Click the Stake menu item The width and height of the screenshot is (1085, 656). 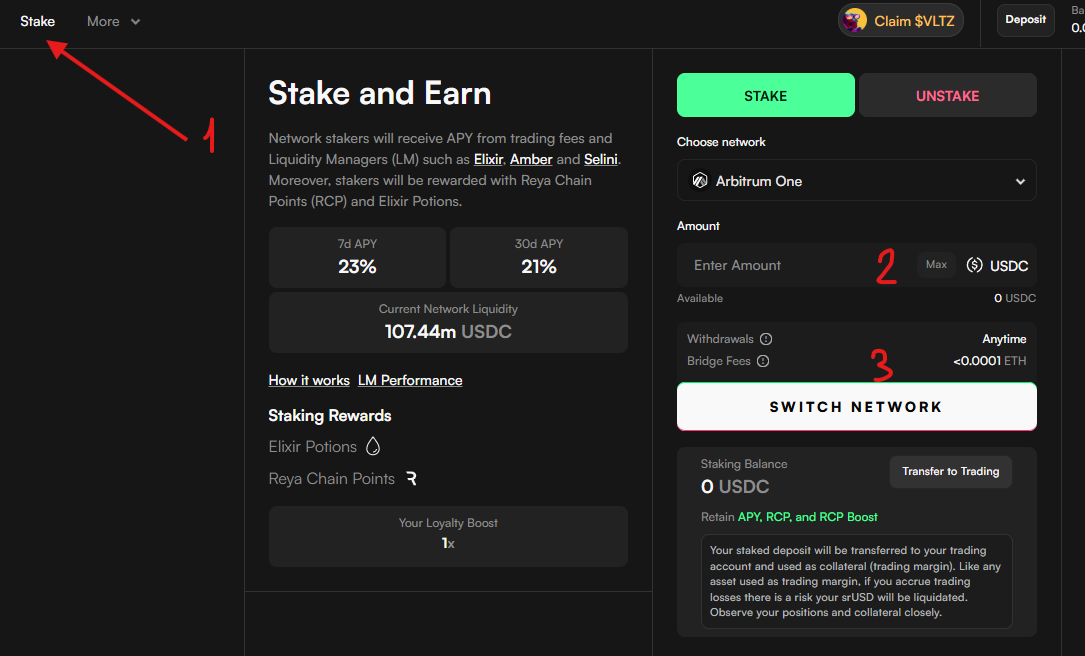[x=38, y=20]
